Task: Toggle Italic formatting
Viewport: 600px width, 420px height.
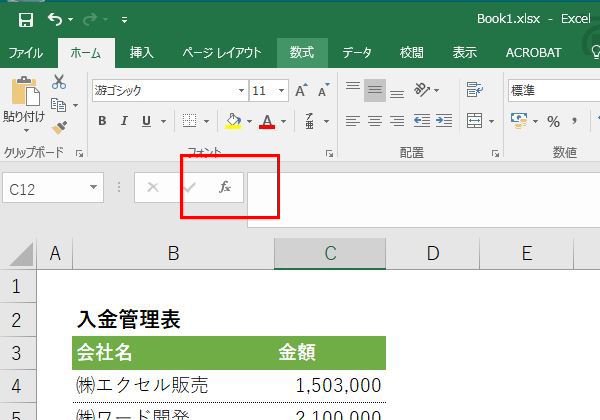Action: (125, 121)
